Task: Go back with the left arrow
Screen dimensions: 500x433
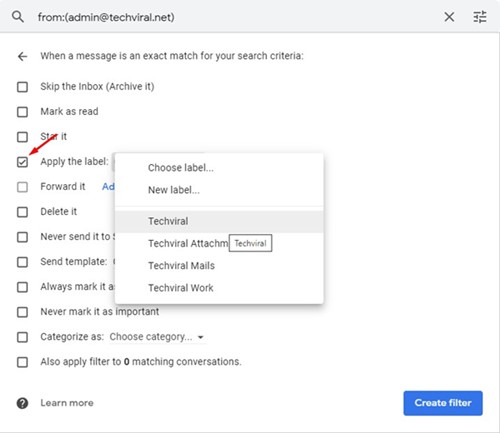Action: tap(22, 56)
